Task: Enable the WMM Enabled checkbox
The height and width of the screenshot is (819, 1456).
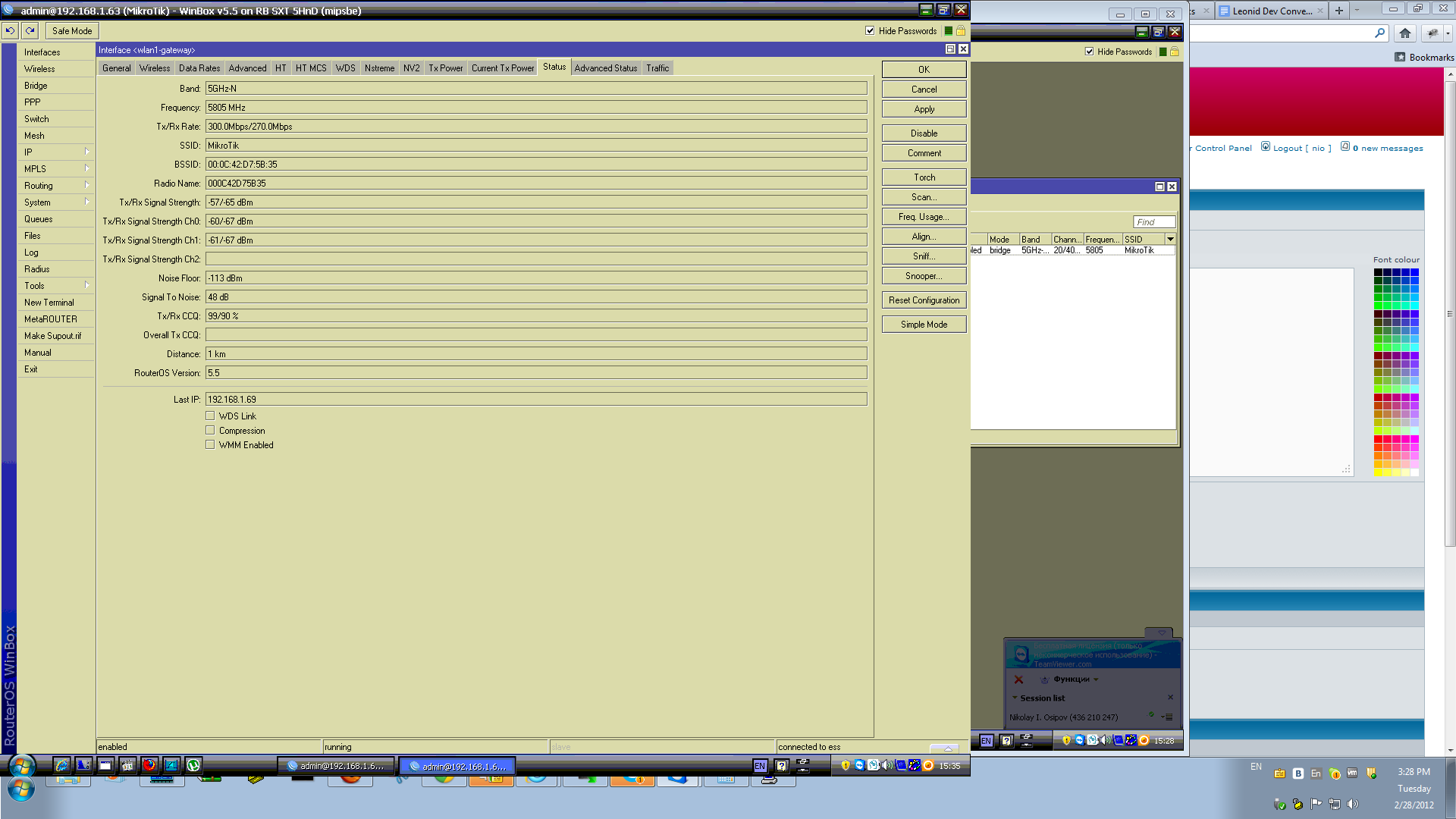Action: pyautogui.click(x=210, y=444)
